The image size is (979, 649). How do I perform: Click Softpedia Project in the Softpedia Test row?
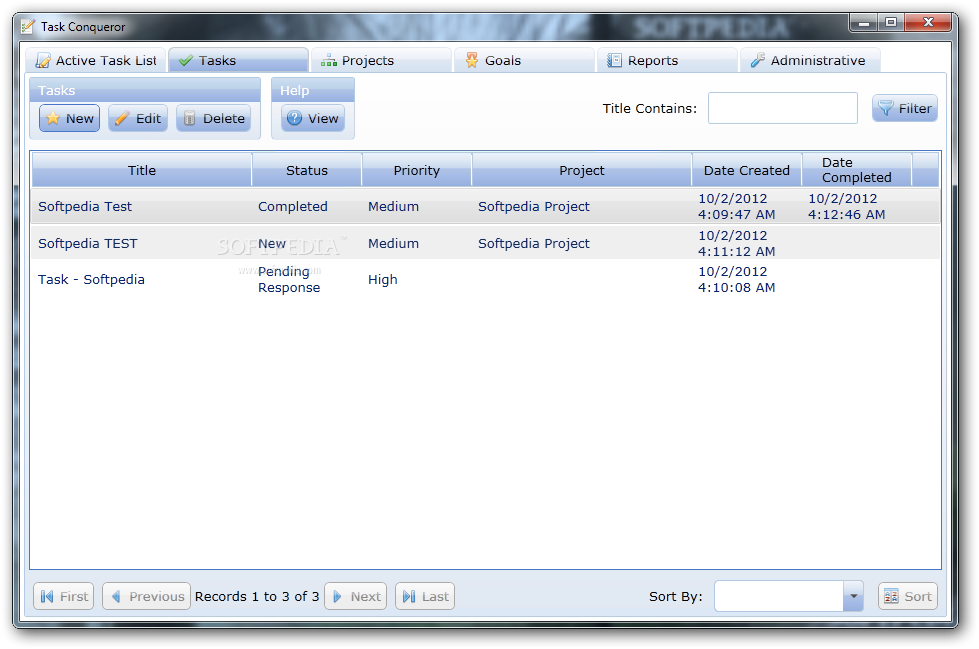(534, 206)
